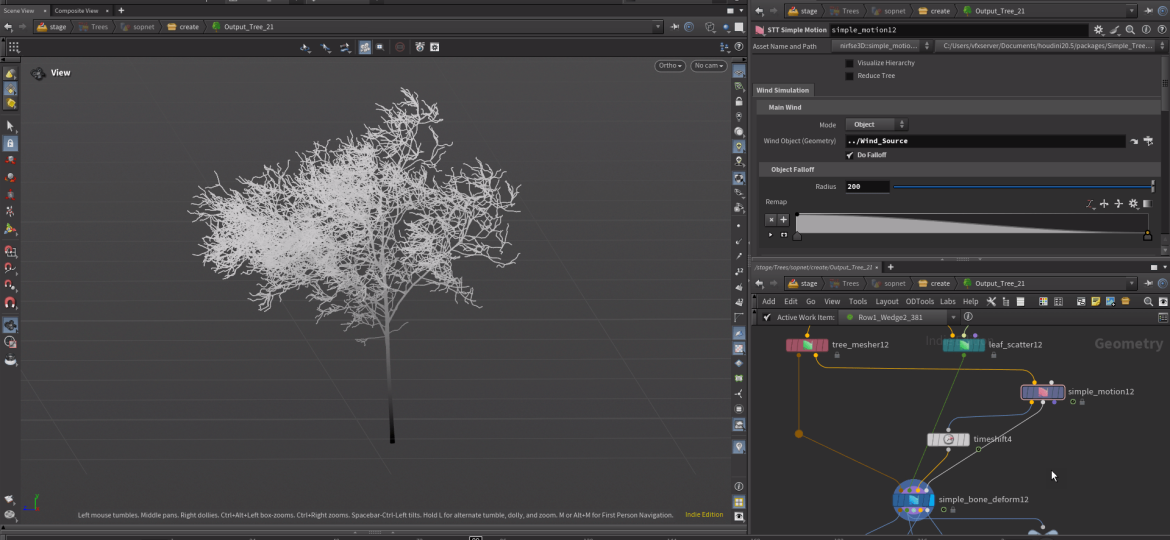Click the tree_mesher12 node icon
This screenshot has height=540, width=1170.
(807, 345)
